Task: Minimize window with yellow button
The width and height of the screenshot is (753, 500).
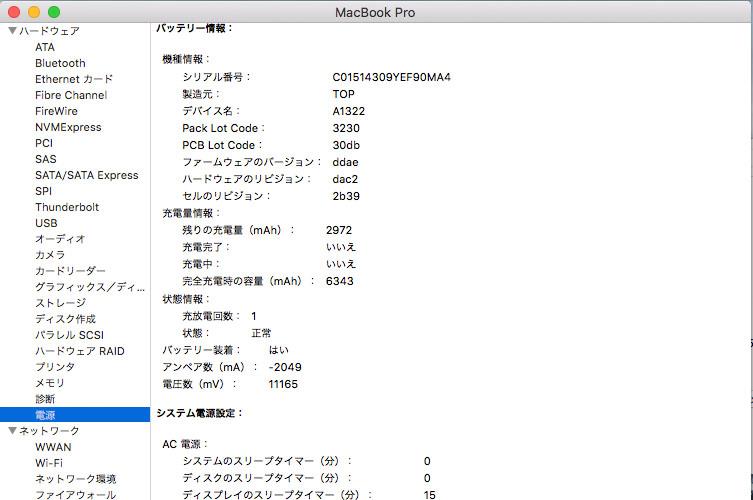Action: pos(34,12)
